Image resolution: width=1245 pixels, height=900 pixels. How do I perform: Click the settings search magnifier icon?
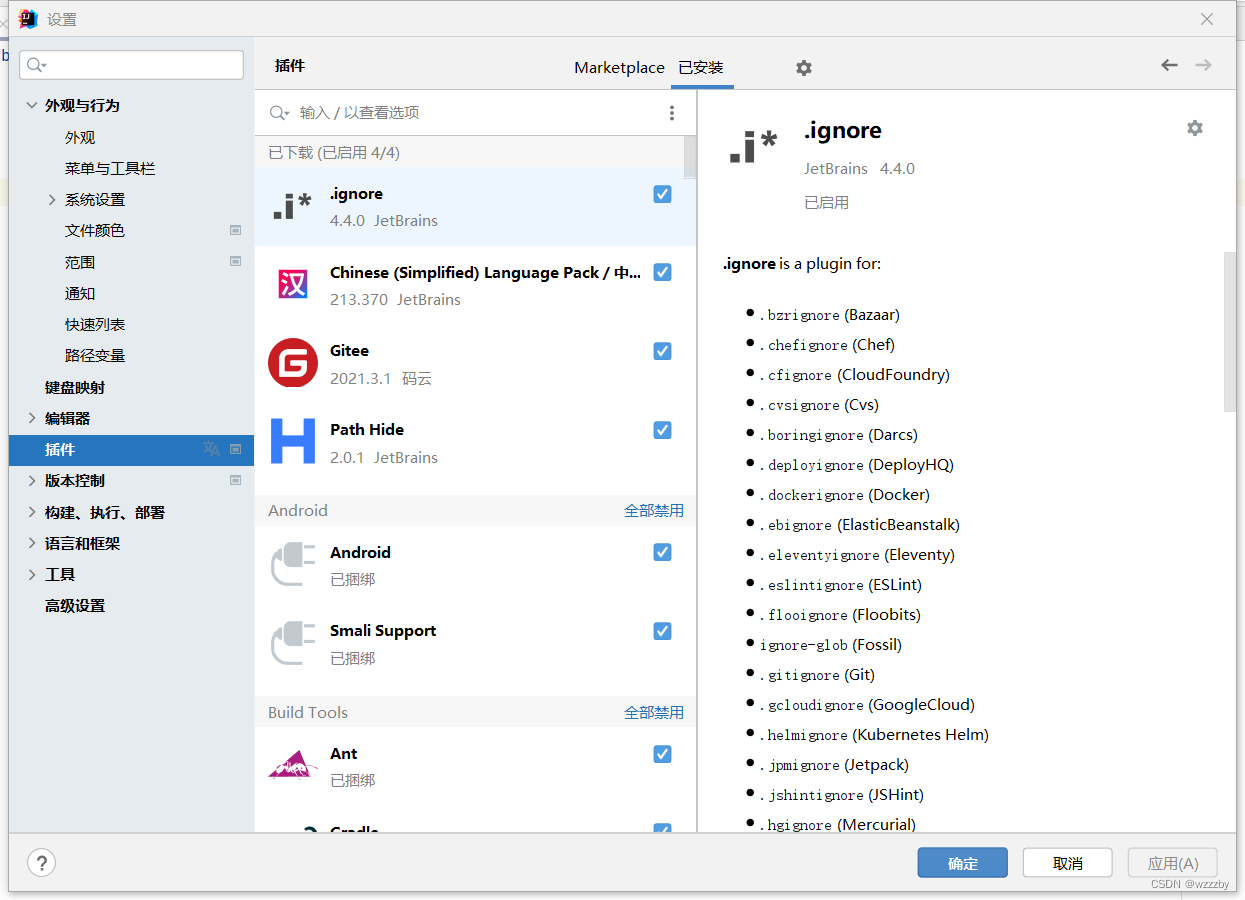[37, 65]
